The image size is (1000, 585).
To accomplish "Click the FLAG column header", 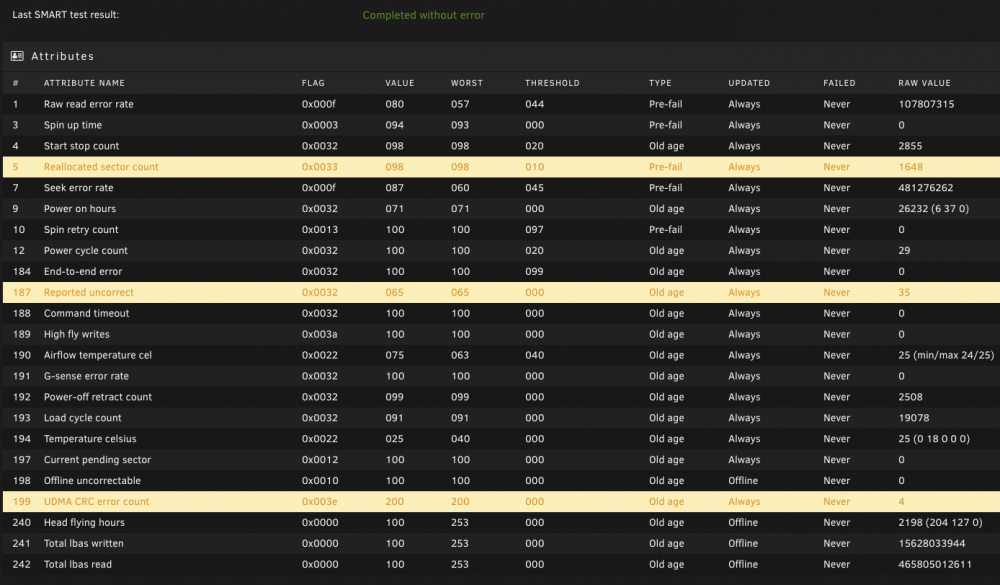I will (x=313, y=83).
